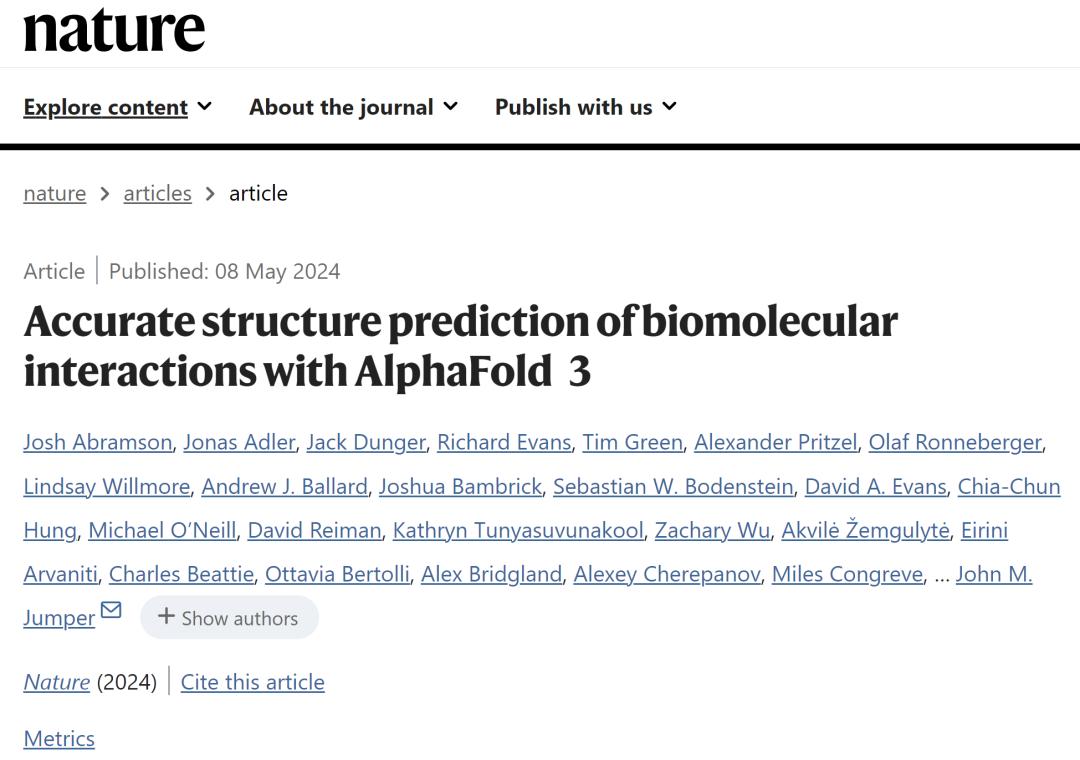Expand the full author list via Show authors
1080x760 pixels.
click(x=229, y=617)
